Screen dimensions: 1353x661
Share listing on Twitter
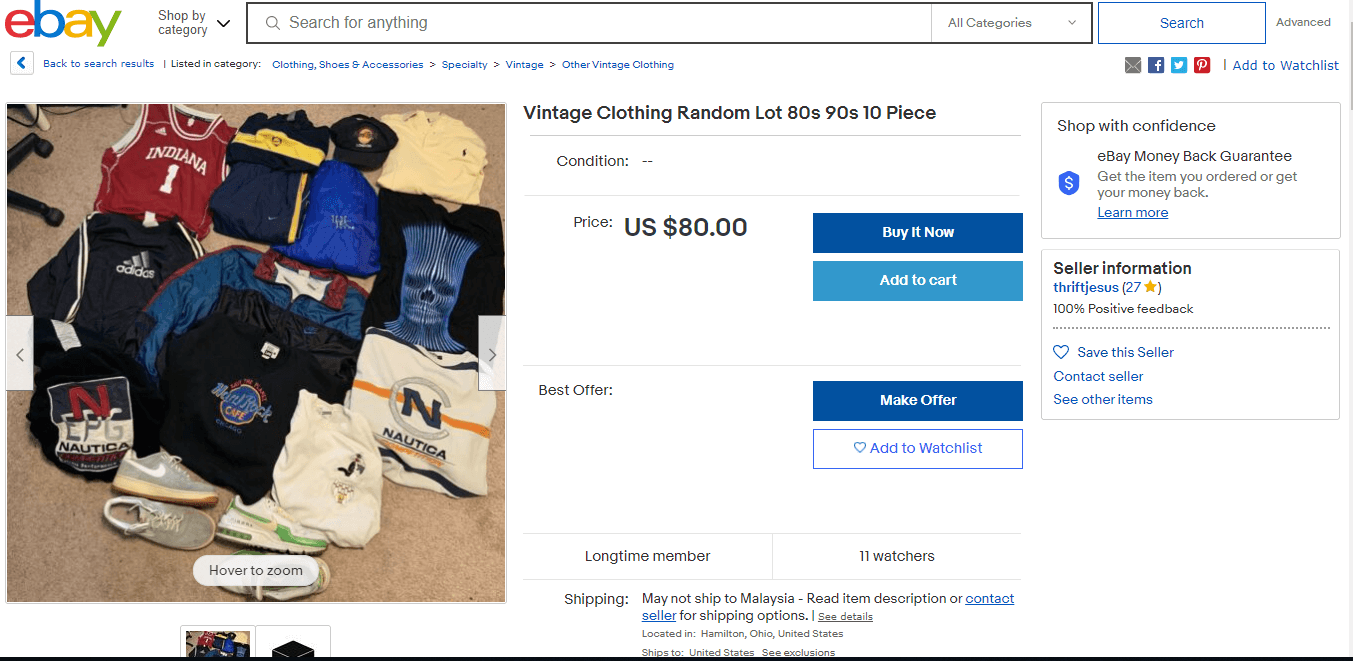1179,65
